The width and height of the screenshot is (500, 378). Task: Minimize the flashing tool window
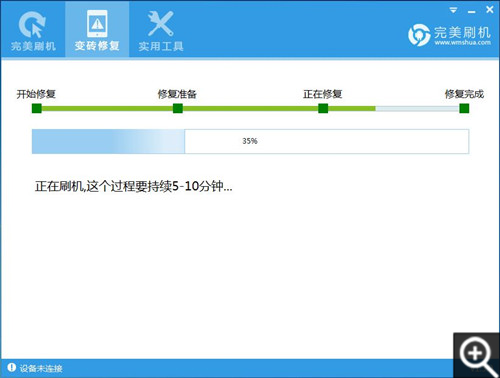pyautogui.click(x=471, y=11)
